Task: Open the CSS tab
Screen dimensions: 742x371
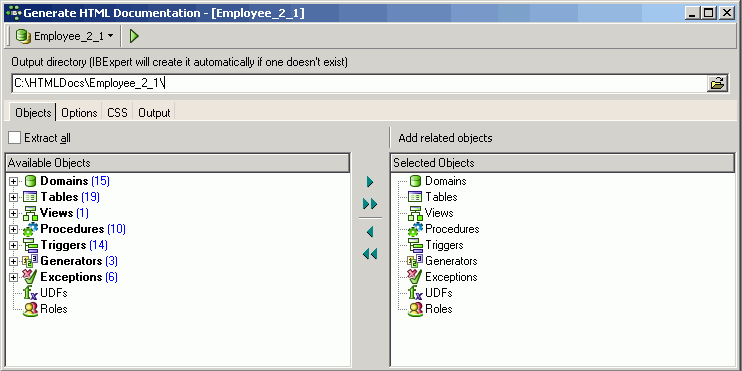Action: pos(117,113)
